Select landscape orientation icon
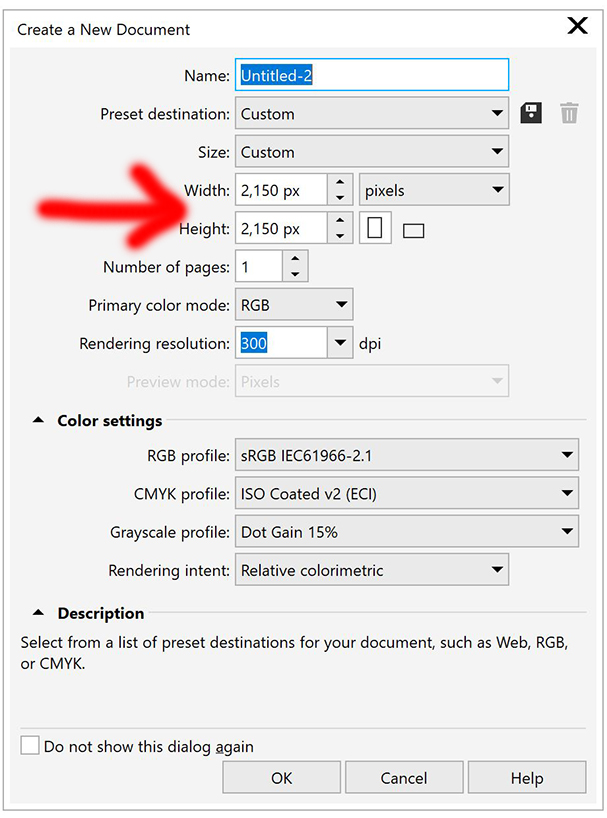 (413, 230)
